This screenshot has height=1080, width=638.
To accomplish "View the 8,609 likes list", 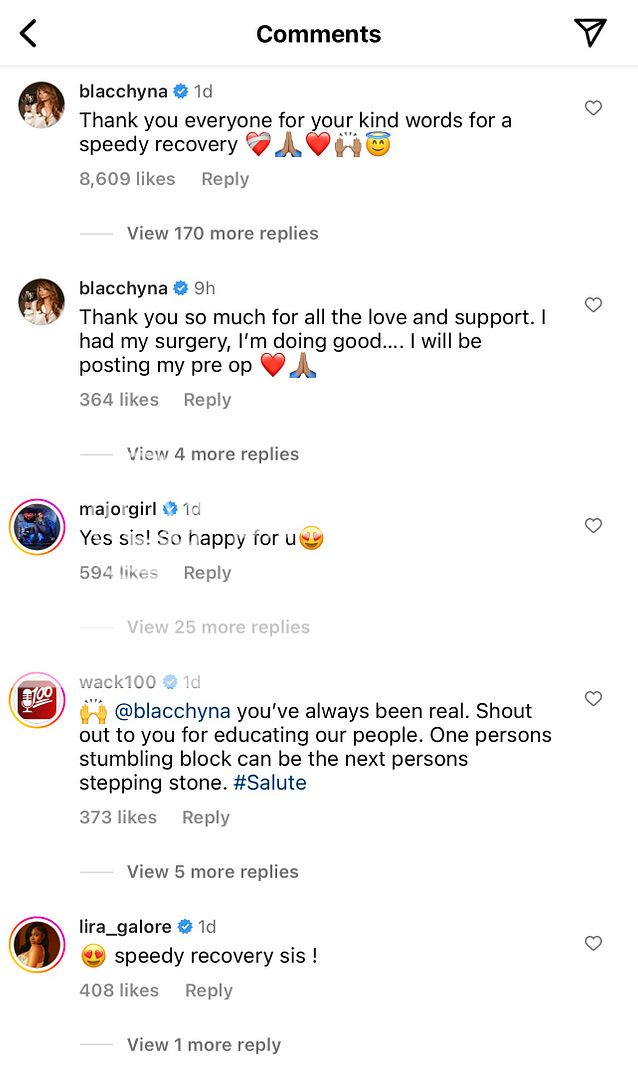I will tap(127, 179).
